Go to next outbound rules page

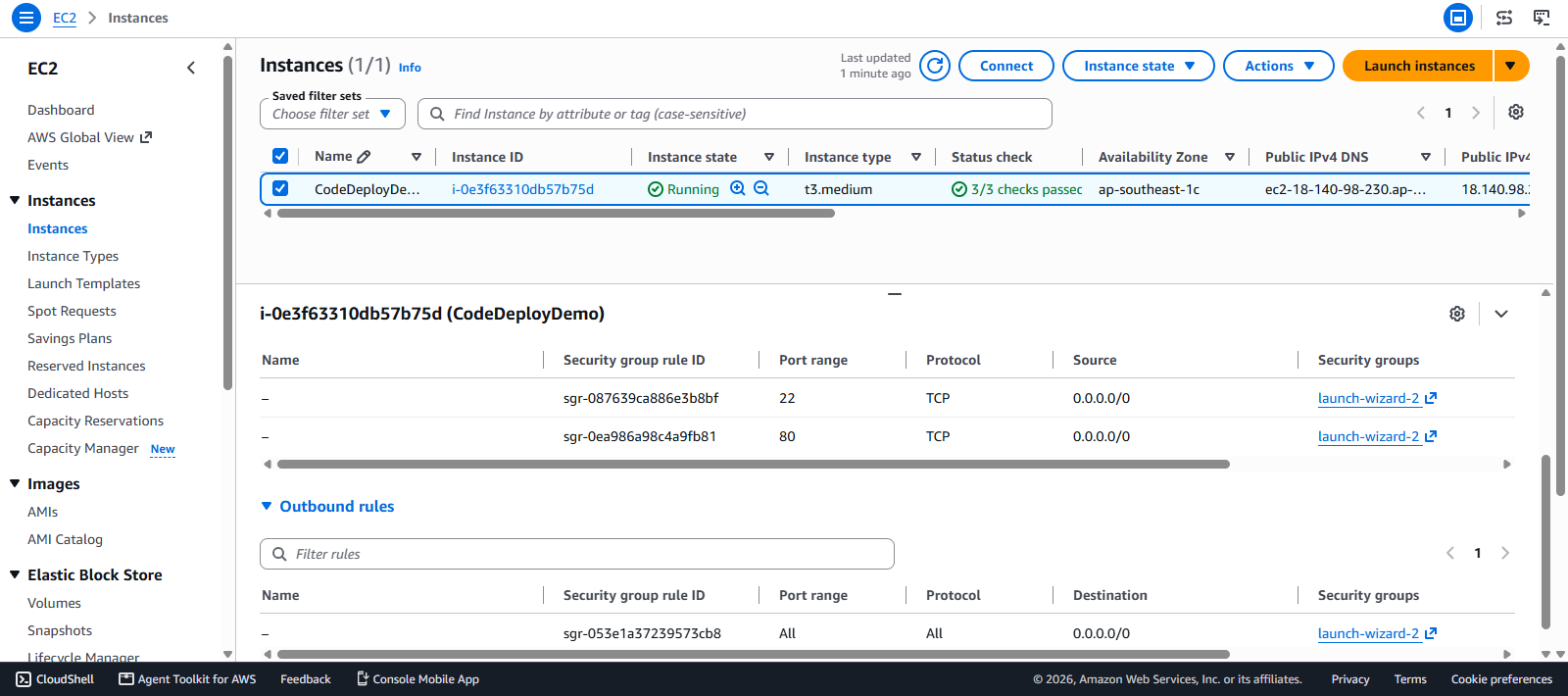(x=1505, y=553)
